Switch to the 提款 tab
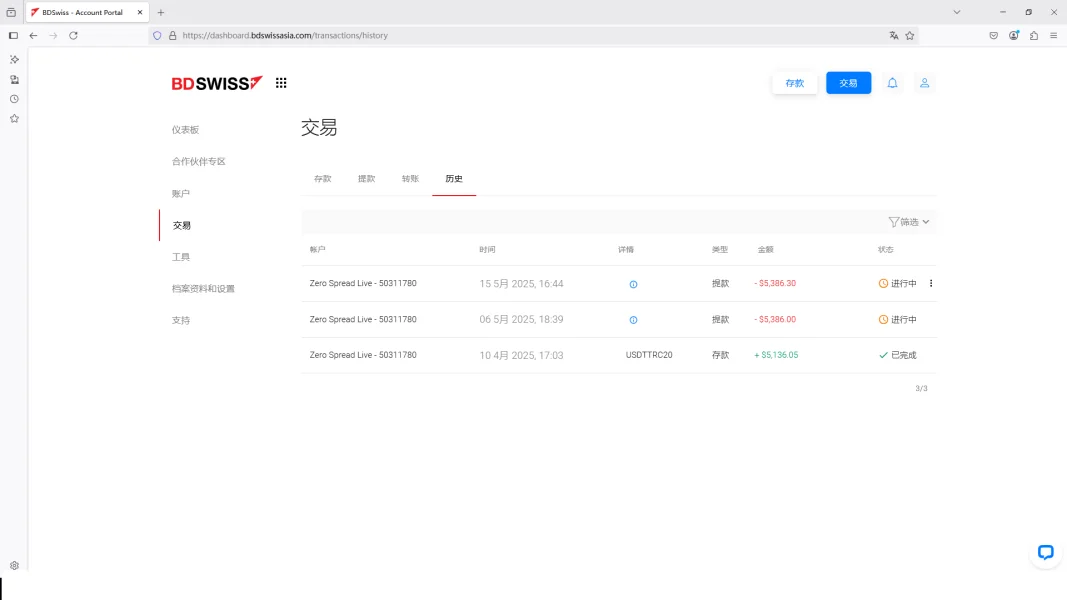This screenshot has width=1067, height=600. click(x=366, y=179)
